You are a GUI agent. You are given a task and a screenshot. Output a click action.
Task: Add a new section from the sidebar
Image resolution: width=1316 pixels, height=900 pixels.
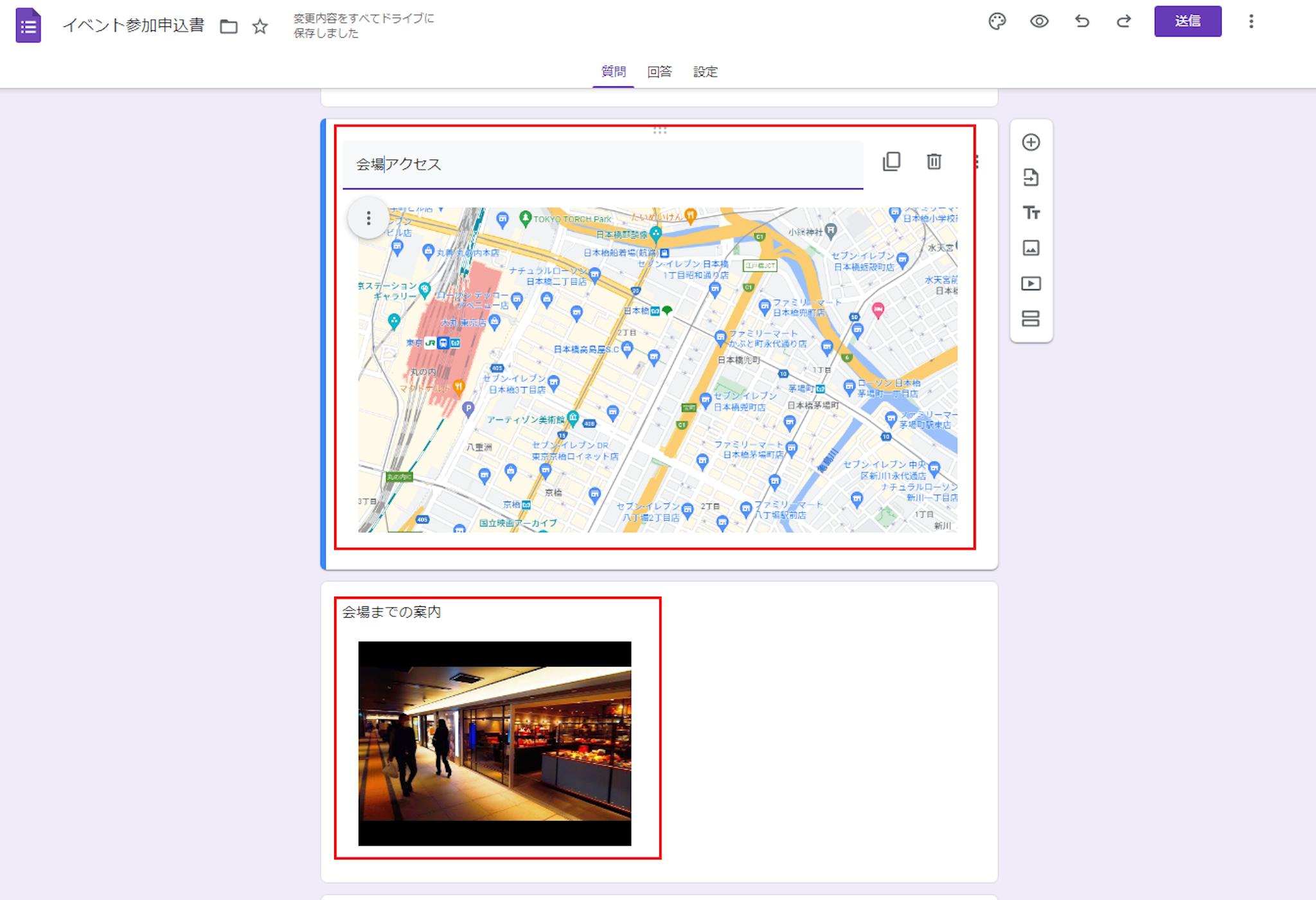pyautogui.click(x=1031, y=319)
